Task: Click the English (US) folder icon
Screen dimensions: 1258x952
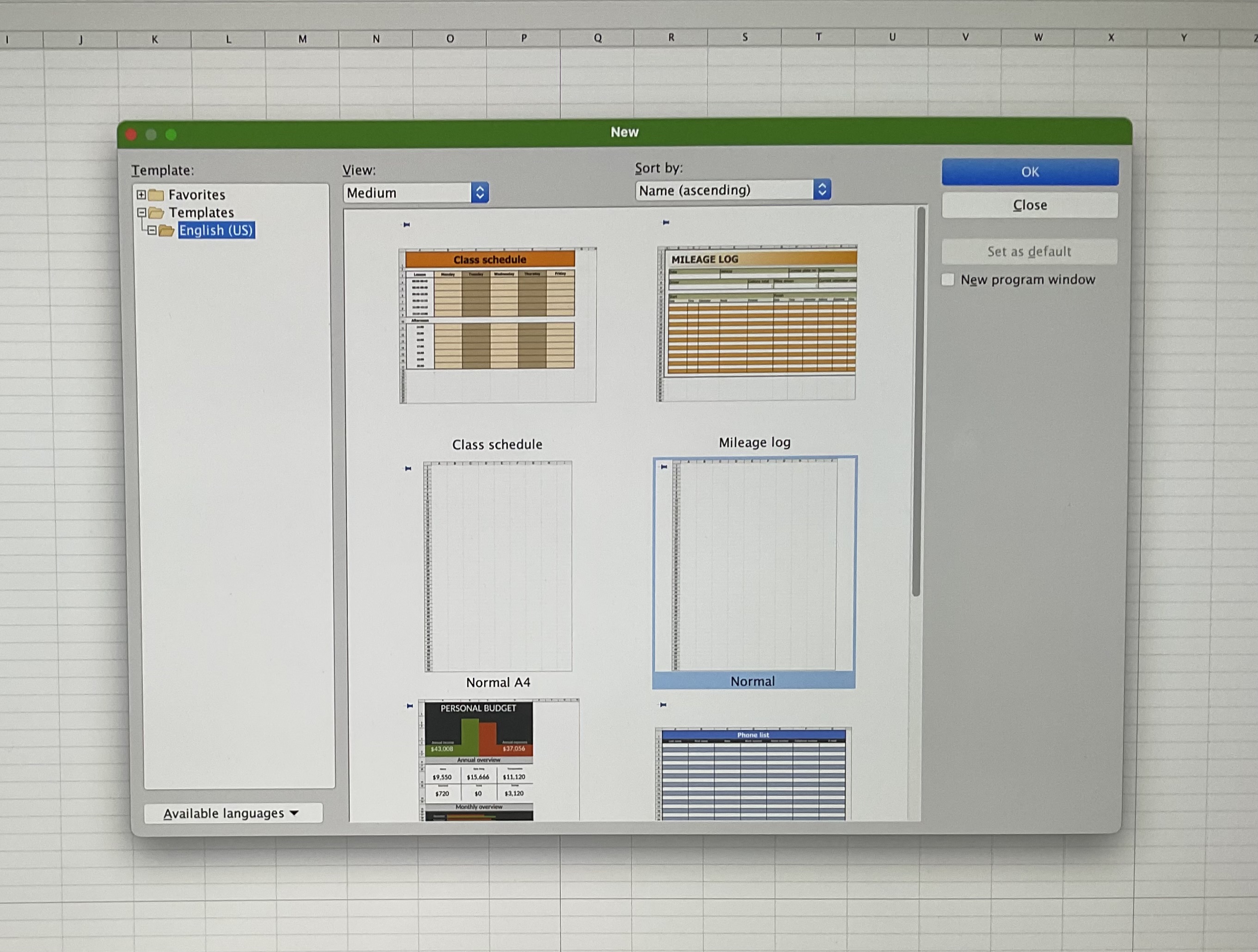Action: pos(166,230)
